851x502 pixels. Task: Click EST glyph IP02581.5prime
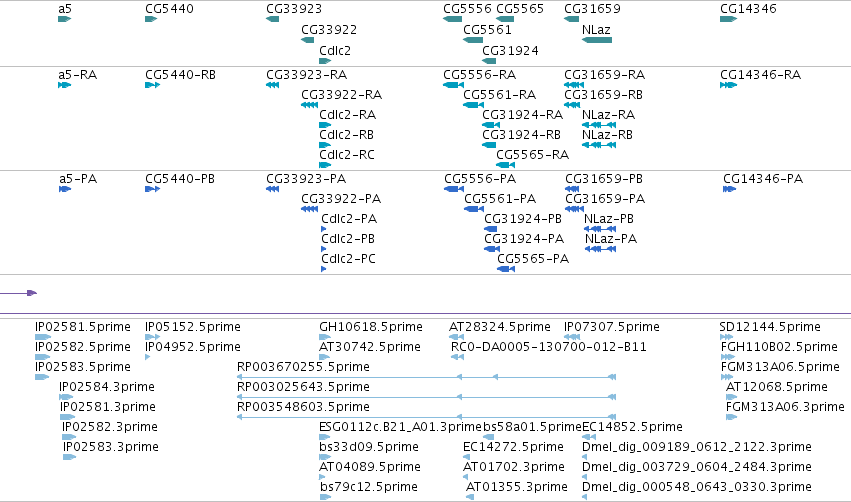(x=43, y=337)
